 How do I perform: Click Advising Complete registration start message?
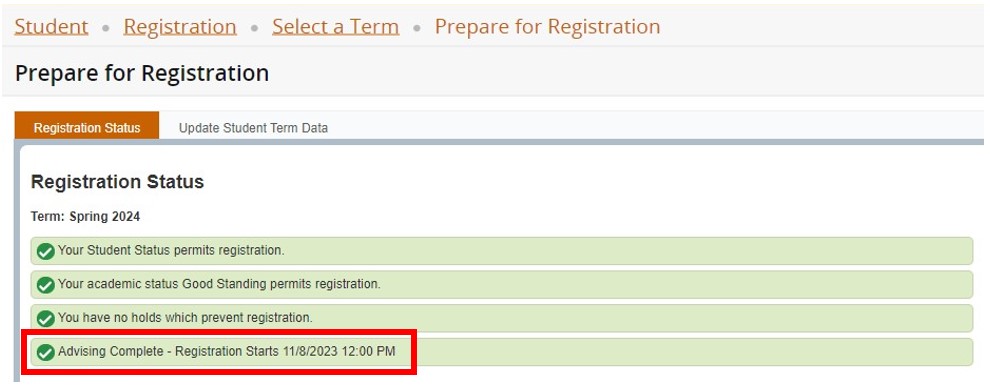(x=227, y=352)
